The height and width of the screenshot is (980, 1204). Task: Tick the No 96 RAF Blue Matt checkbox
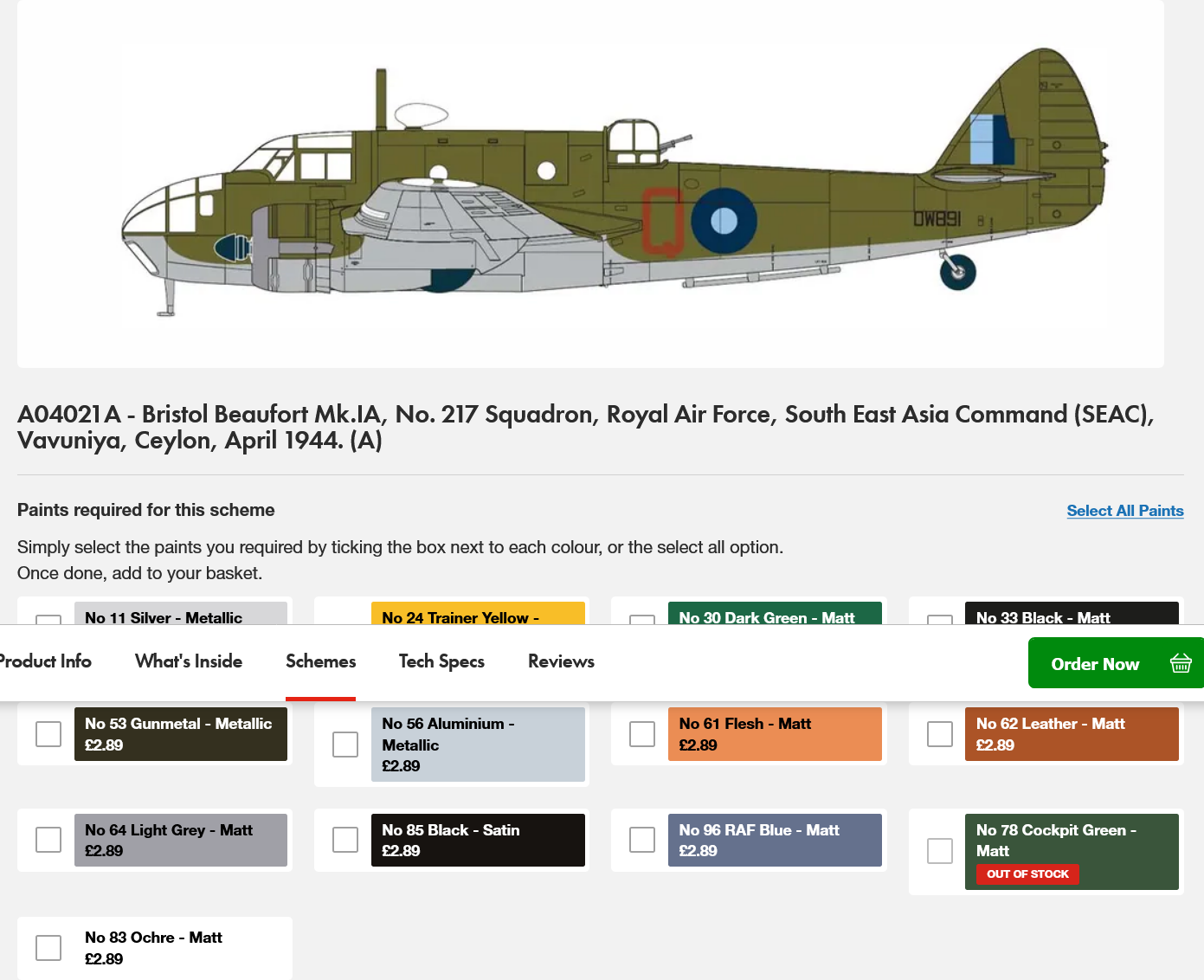pos(642,840)
